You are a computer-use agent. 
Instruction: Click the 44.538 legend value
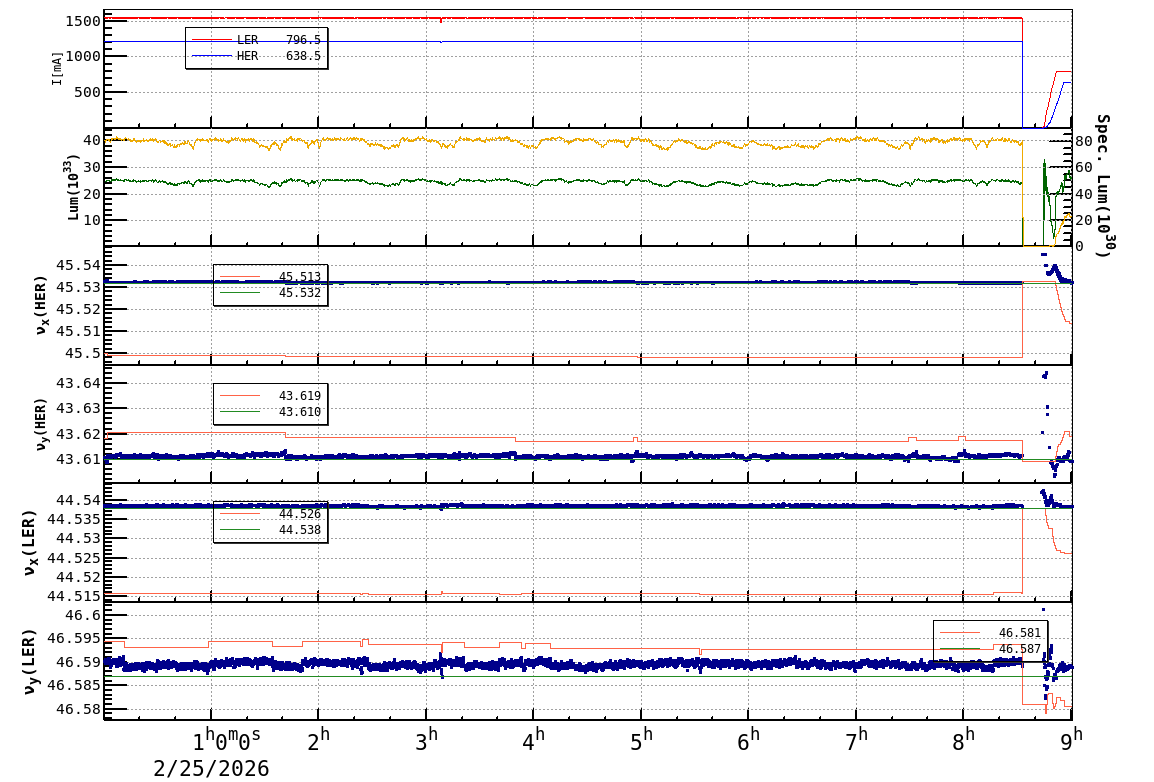[300, 530]
